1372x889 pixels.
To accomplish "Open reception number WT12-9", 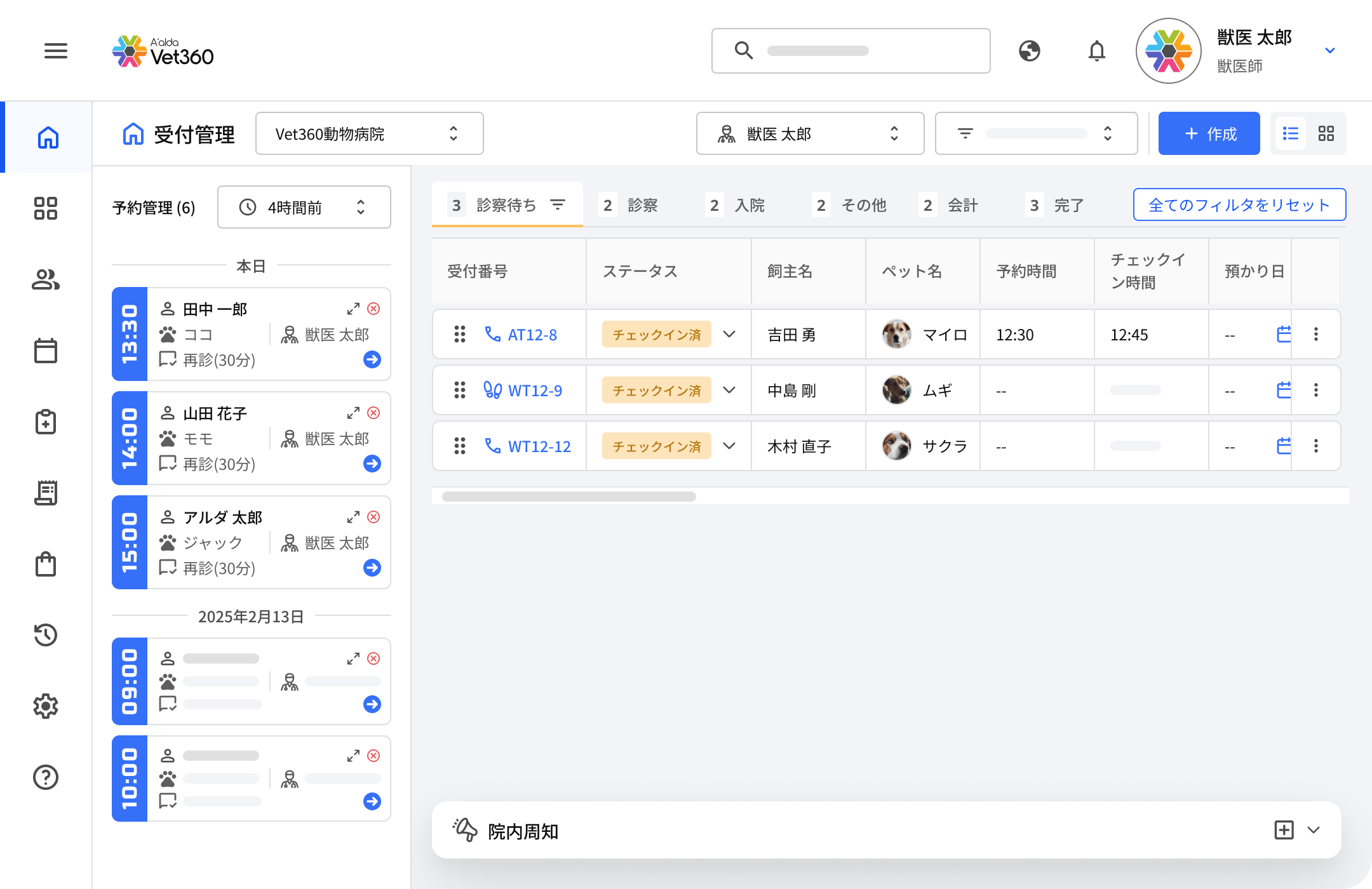I will point(535,391).
